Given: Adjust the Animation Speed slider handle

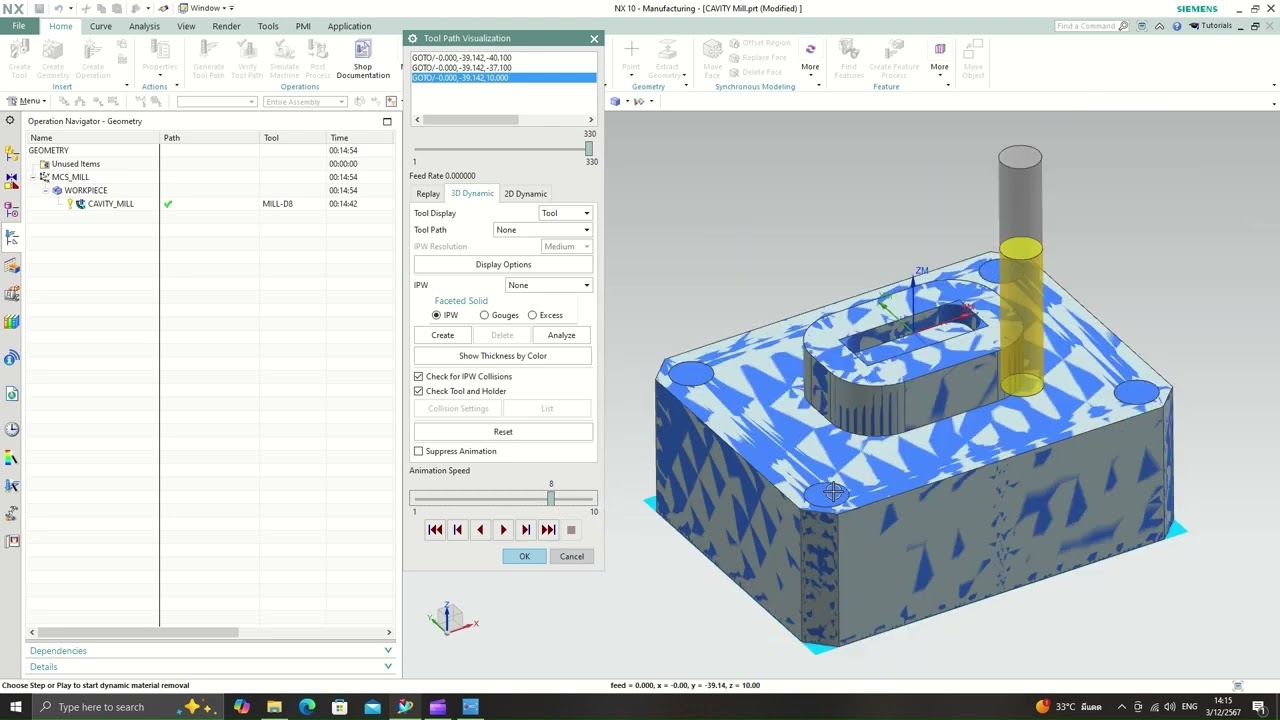Looking at the screenshot, I should (551, 498).
